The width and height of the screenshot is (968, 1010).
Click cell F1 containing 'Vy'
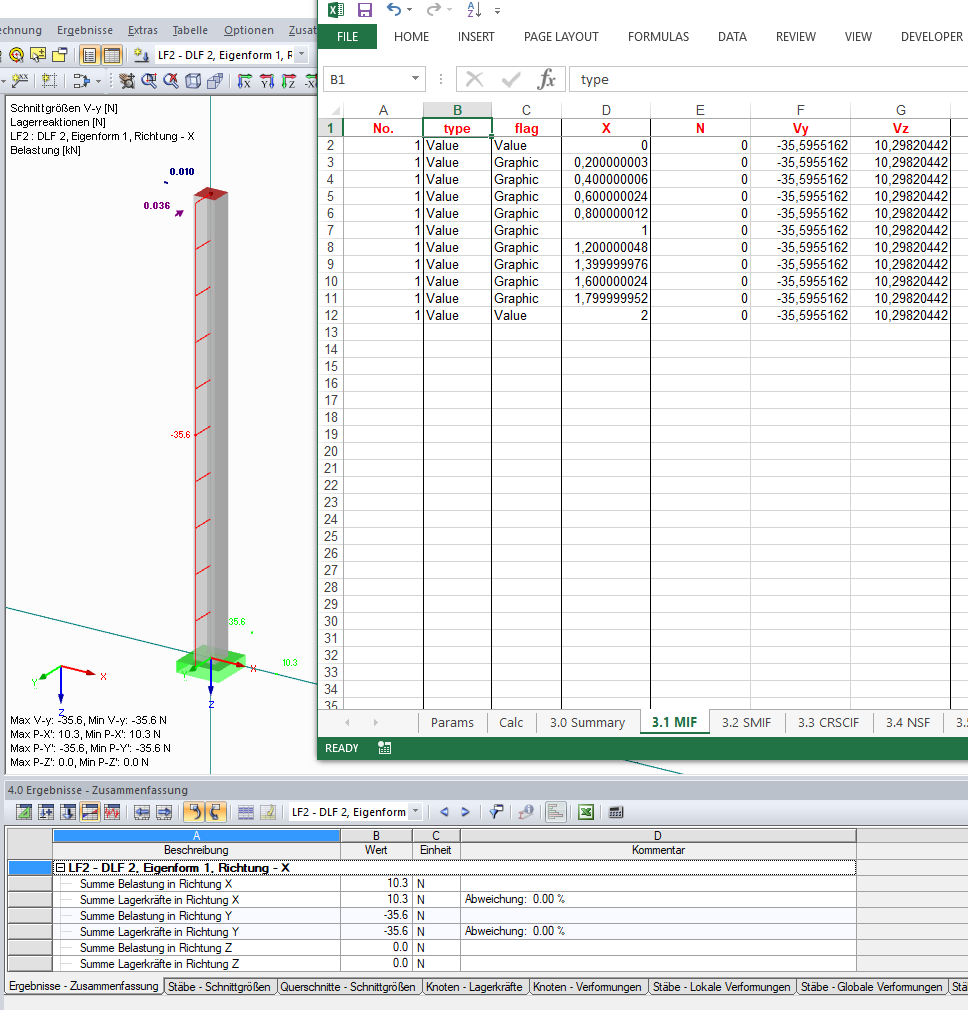click(800, 128)
